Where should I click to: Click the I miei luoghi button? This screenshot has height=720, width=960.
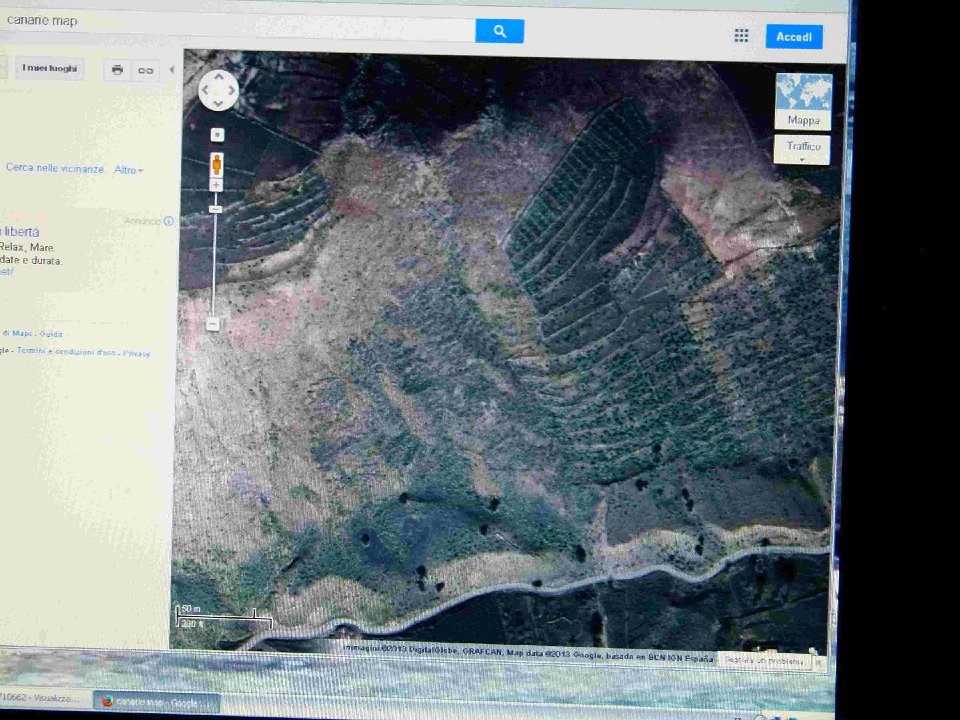(x=50, y=68)
